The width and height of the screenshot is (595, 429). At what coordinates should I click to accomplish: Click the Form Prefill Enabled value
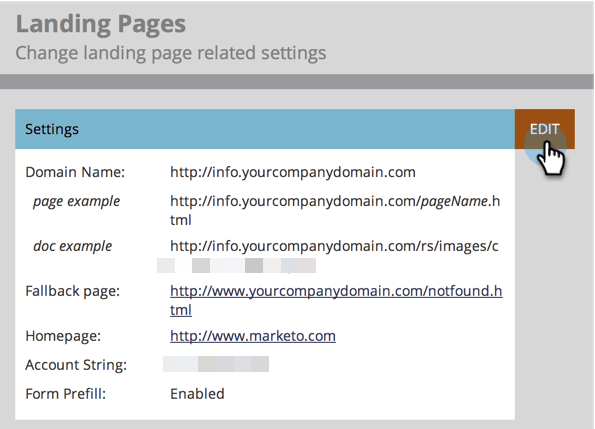click(197, 394)
